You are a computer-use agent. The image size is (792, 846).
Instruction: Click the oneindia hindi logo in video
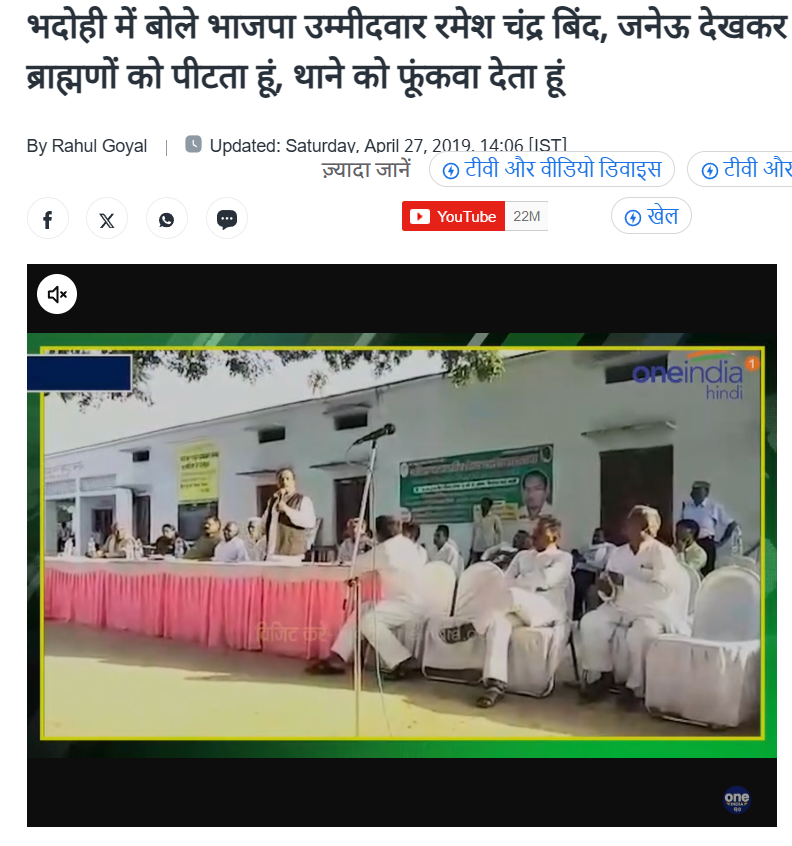(x=687, y=376)
